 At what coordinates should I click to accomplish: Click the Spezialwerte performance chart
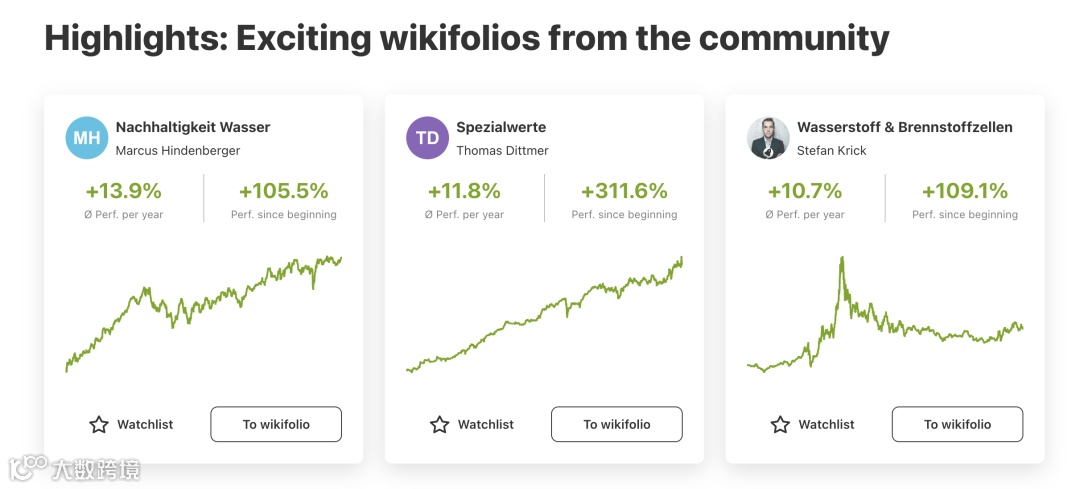click(545, 312)
